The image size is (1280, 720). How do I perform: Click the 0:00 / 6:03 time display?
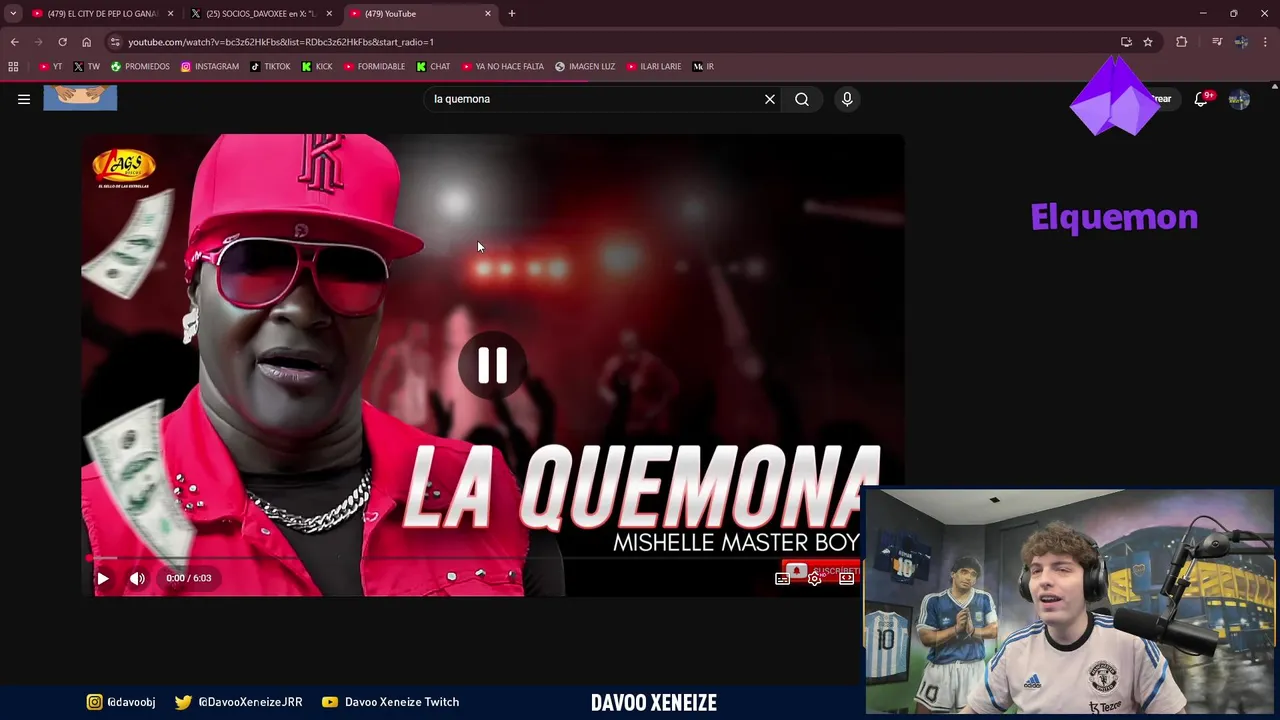tap(189, 578)
